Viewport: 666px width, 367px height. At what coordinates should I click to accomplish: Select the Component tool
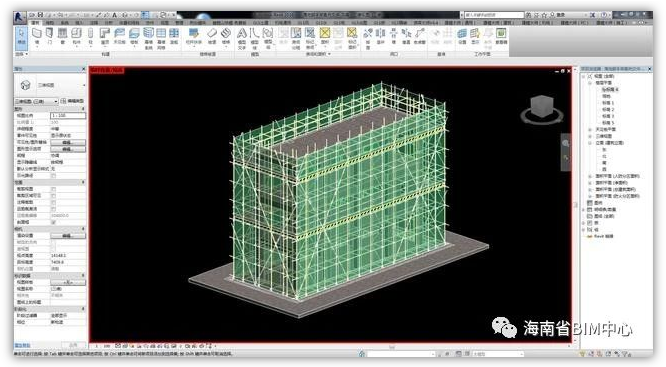pos(76,37)
